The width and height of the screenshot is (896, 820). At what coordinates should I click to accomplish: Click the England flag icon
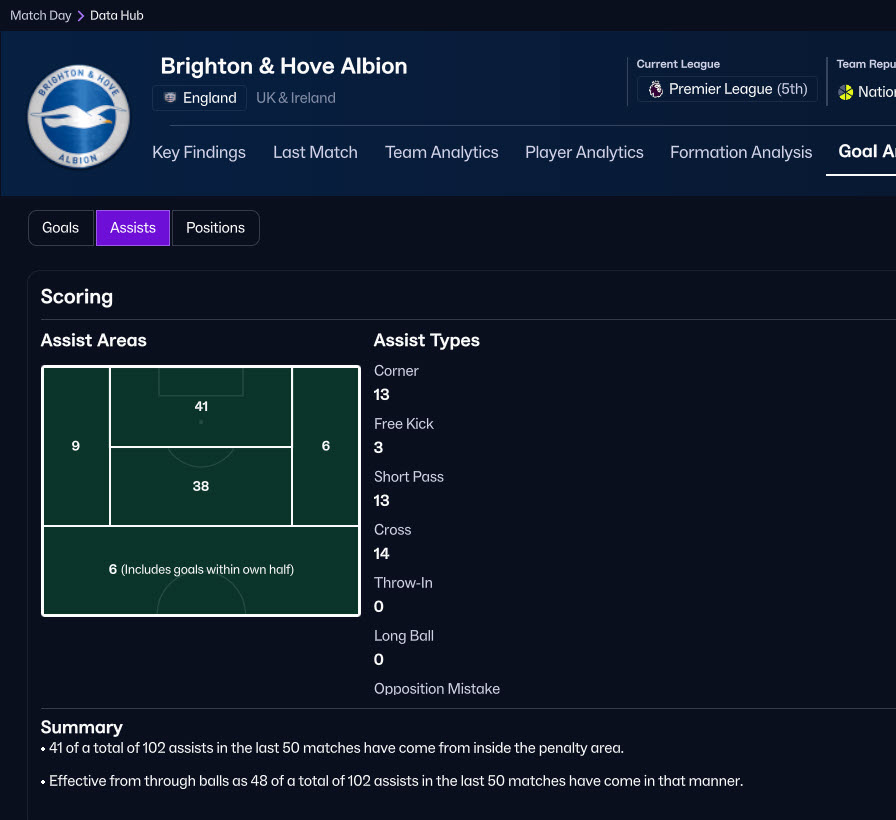(170, 98)
